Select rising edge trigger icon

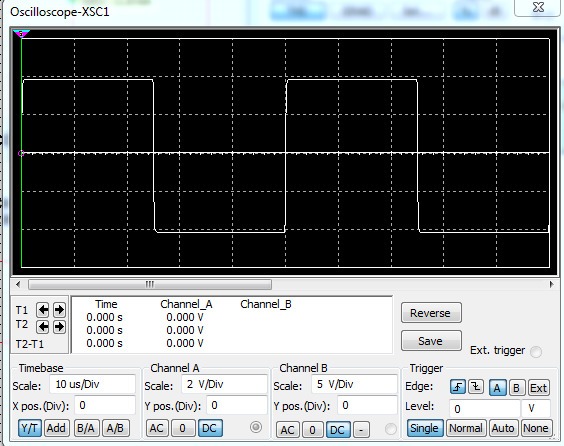pos(458,387)
